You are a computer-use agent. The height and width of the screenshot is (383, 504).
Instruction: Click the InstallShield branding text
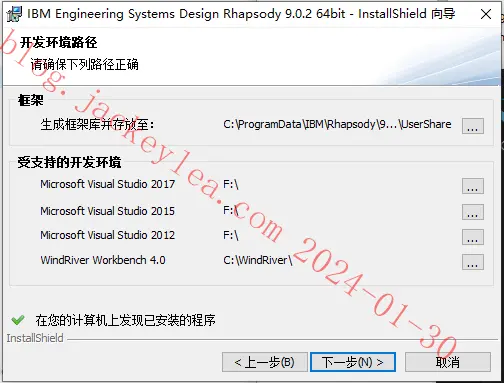click(35, 338)
